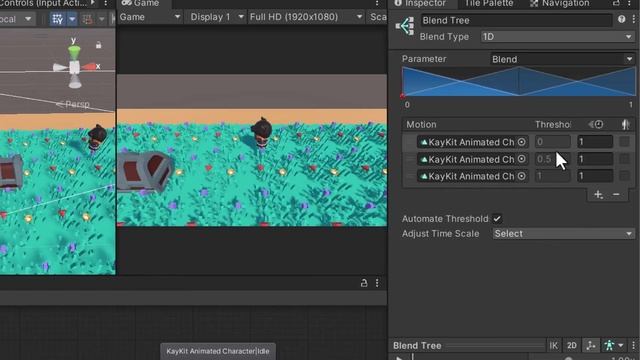
Task: Edit time scale field of threshold 0 row
Action: [595, 142]
